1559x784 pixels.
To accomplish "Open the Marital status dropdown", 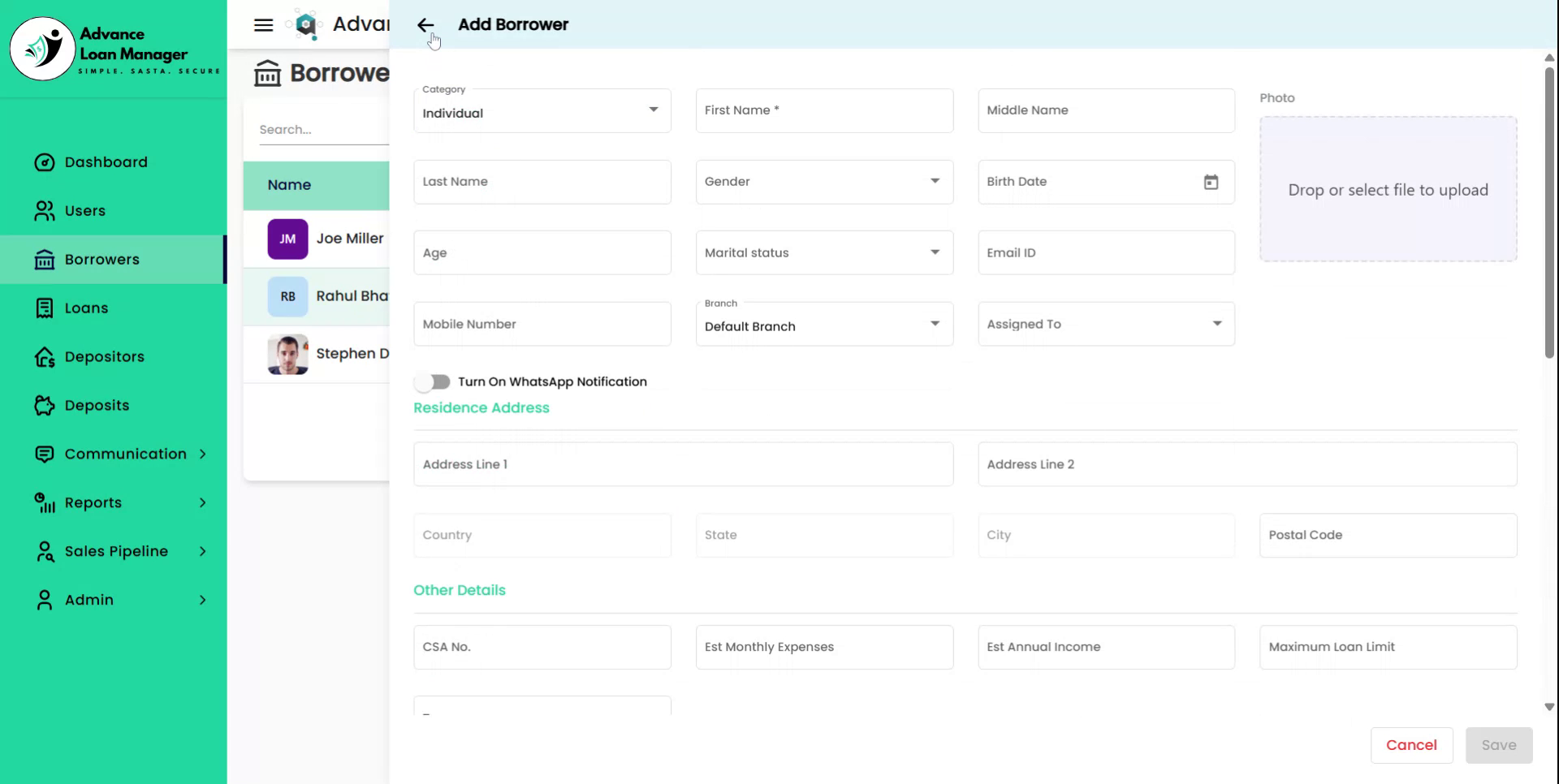I will point(934,252).
